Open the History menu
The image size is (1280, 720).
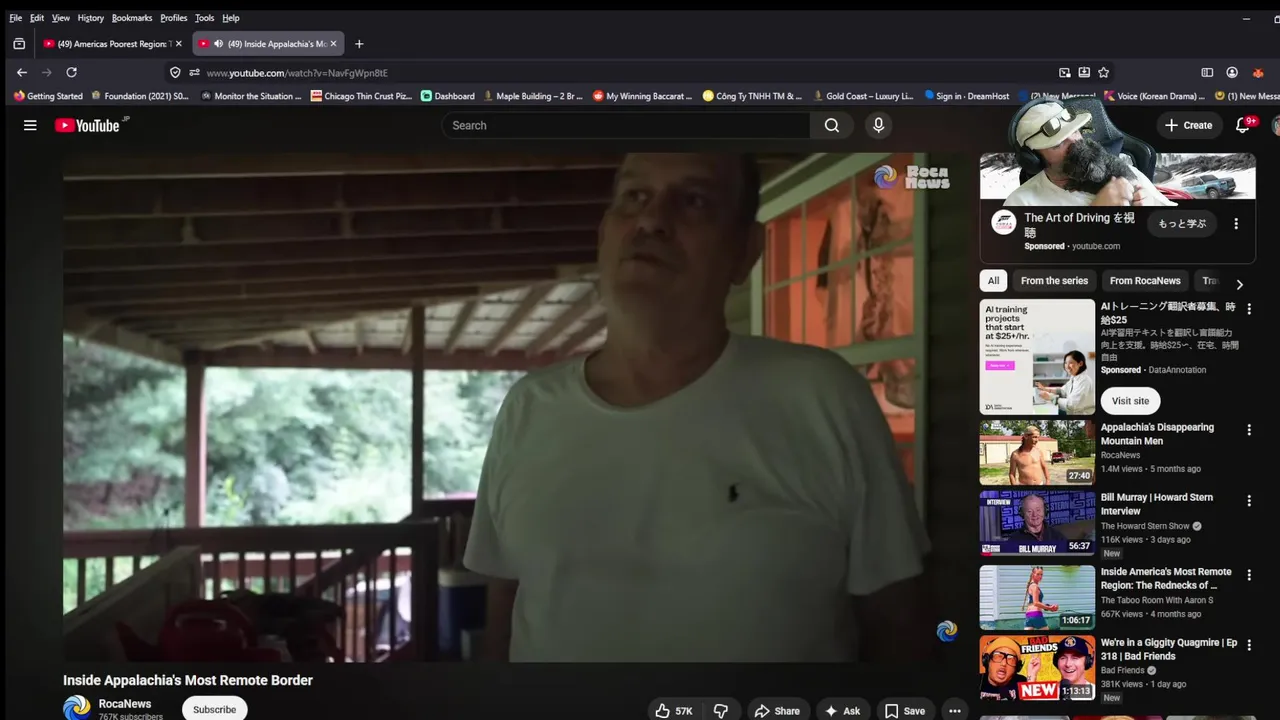click(x=91, y=18)
